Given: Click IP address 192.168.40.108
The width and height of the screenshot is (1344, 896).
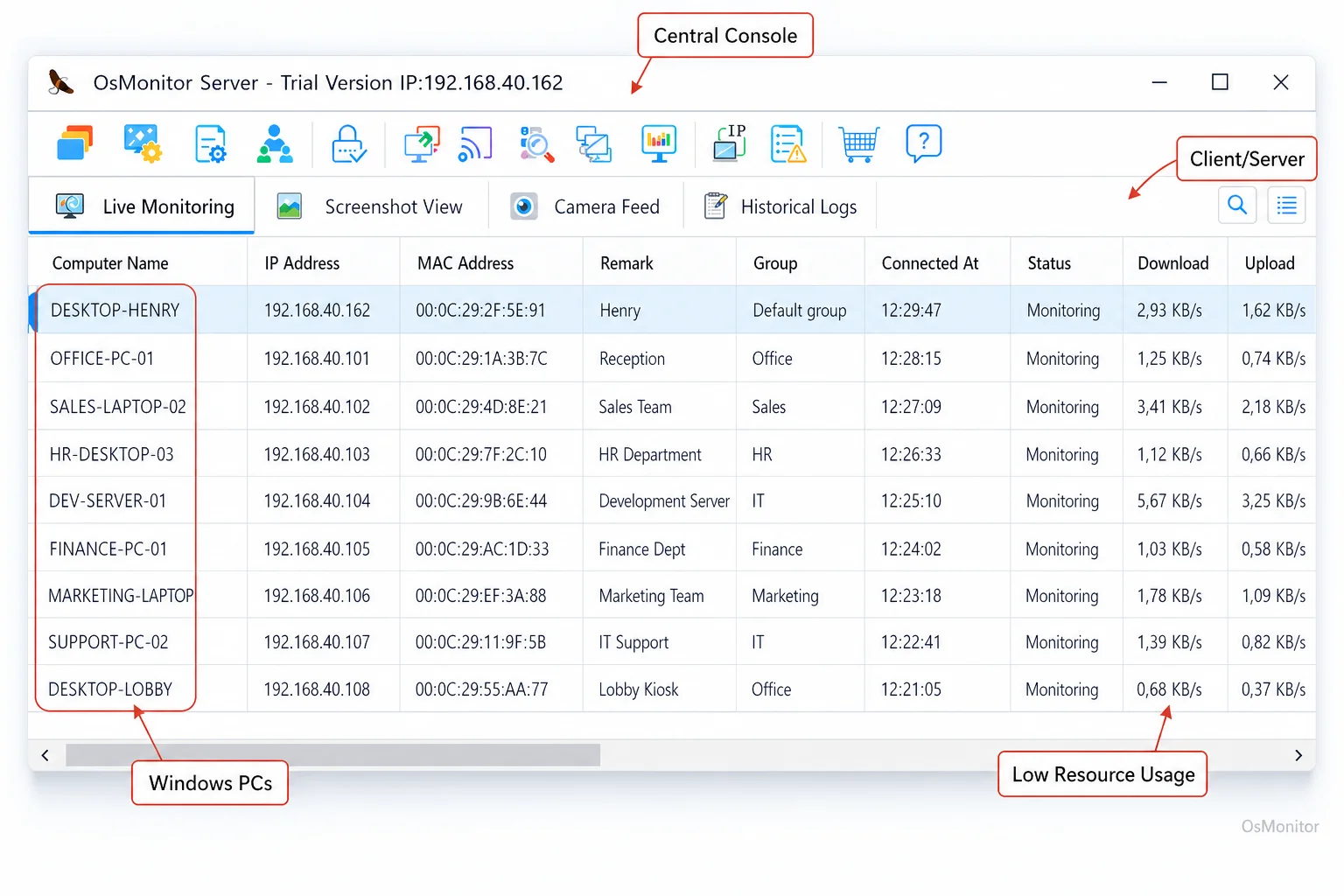Looking at the screenshot, I should coord(317,689).
